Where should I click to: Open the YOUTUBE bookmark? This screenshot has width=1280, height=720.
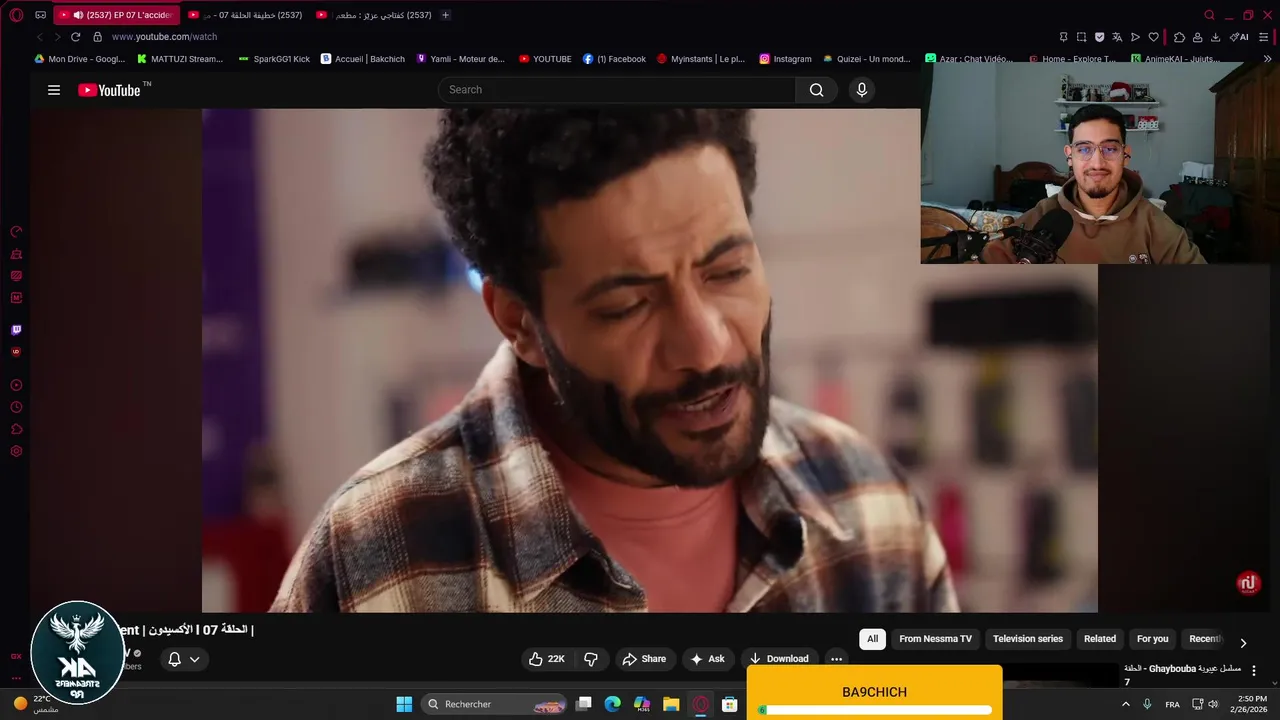[x=545, y=59]
